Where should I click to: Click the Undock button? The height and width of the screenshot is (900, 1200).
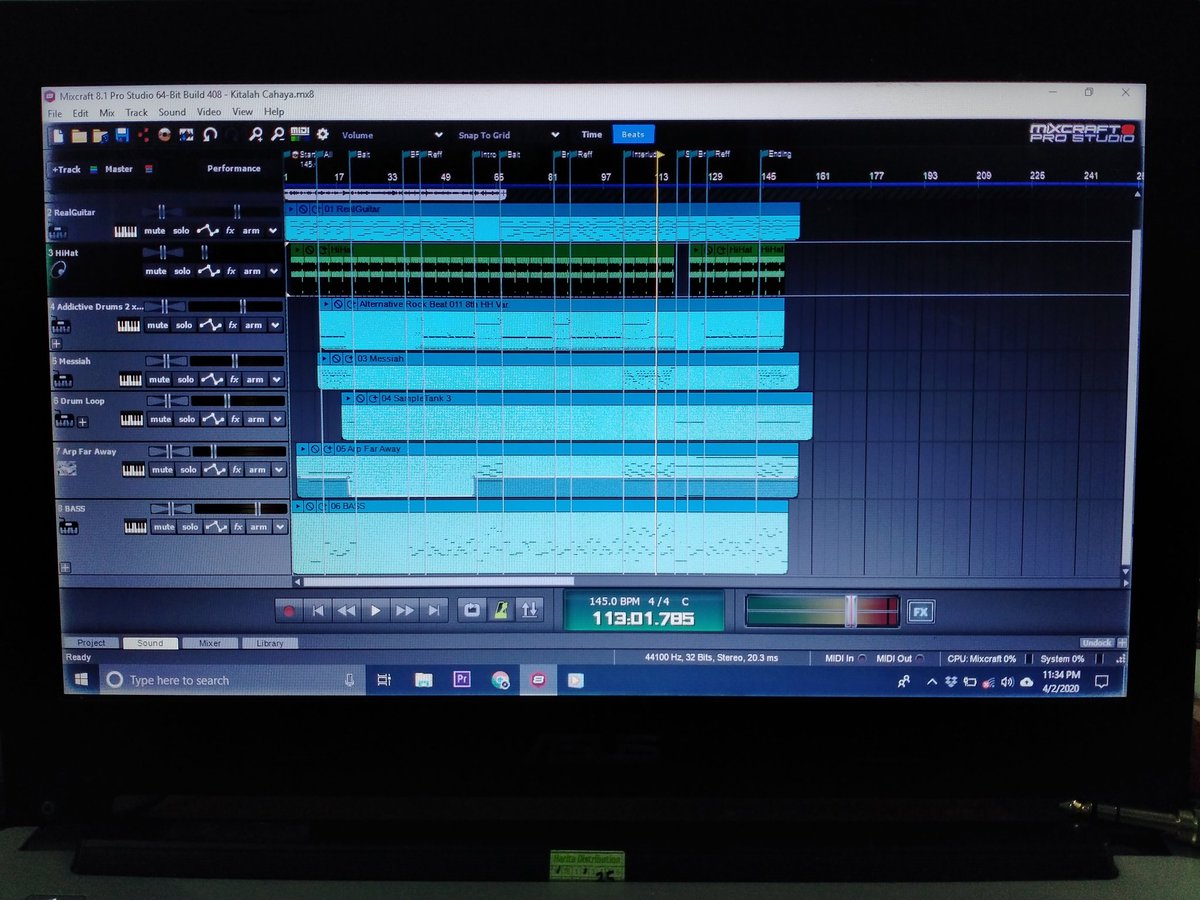coord(1097,643)
